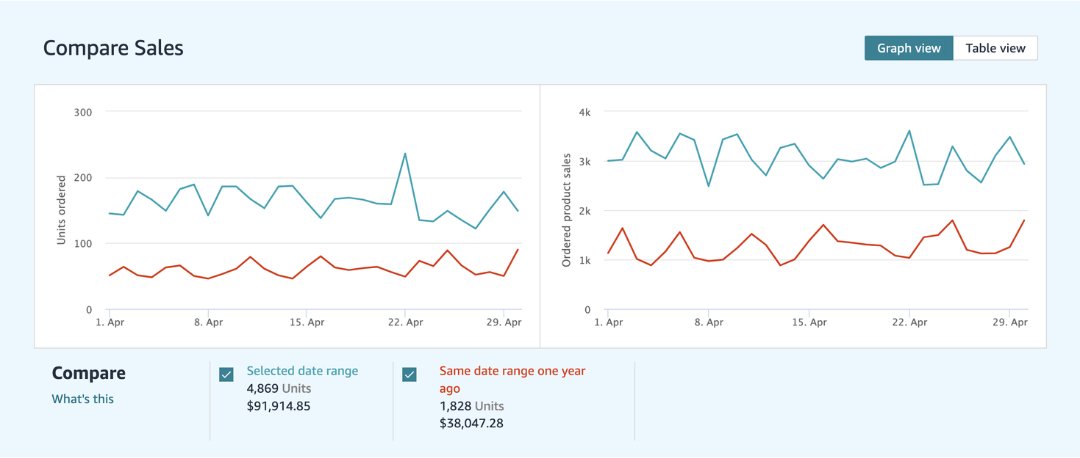1080x458 pixels.
Task: Click the 4,869 Units total
Action: point(282,388)
